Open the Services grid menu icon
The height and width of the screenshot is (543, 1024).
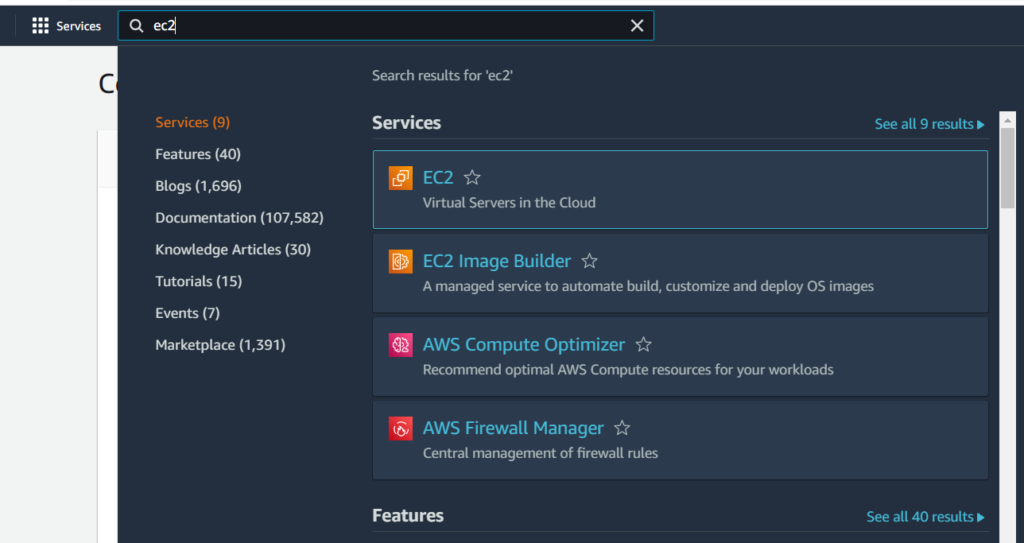40,26
